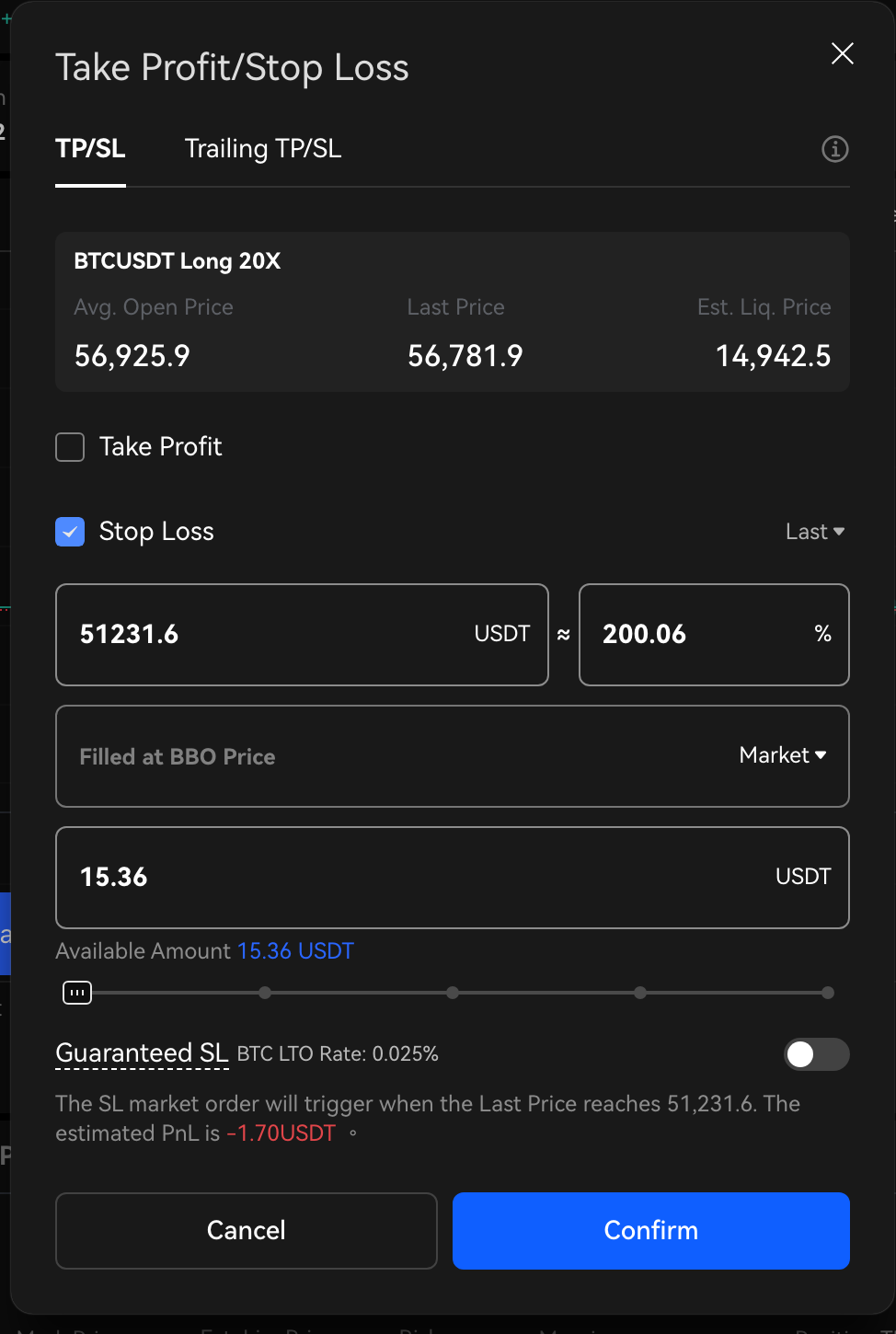Toggle the Guaranteed SL switch

tap(816, 1054)
